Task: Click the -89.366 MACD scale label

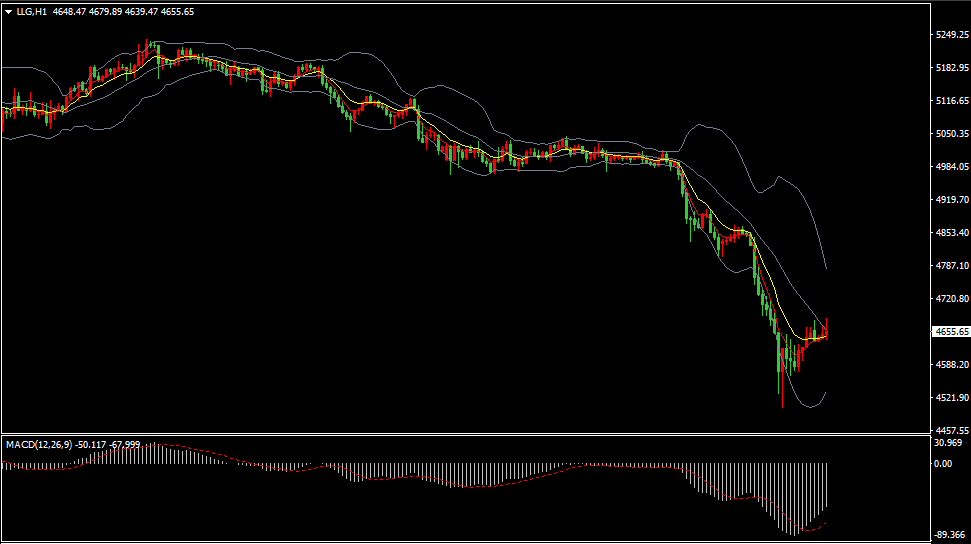Action: pos(948,535)
